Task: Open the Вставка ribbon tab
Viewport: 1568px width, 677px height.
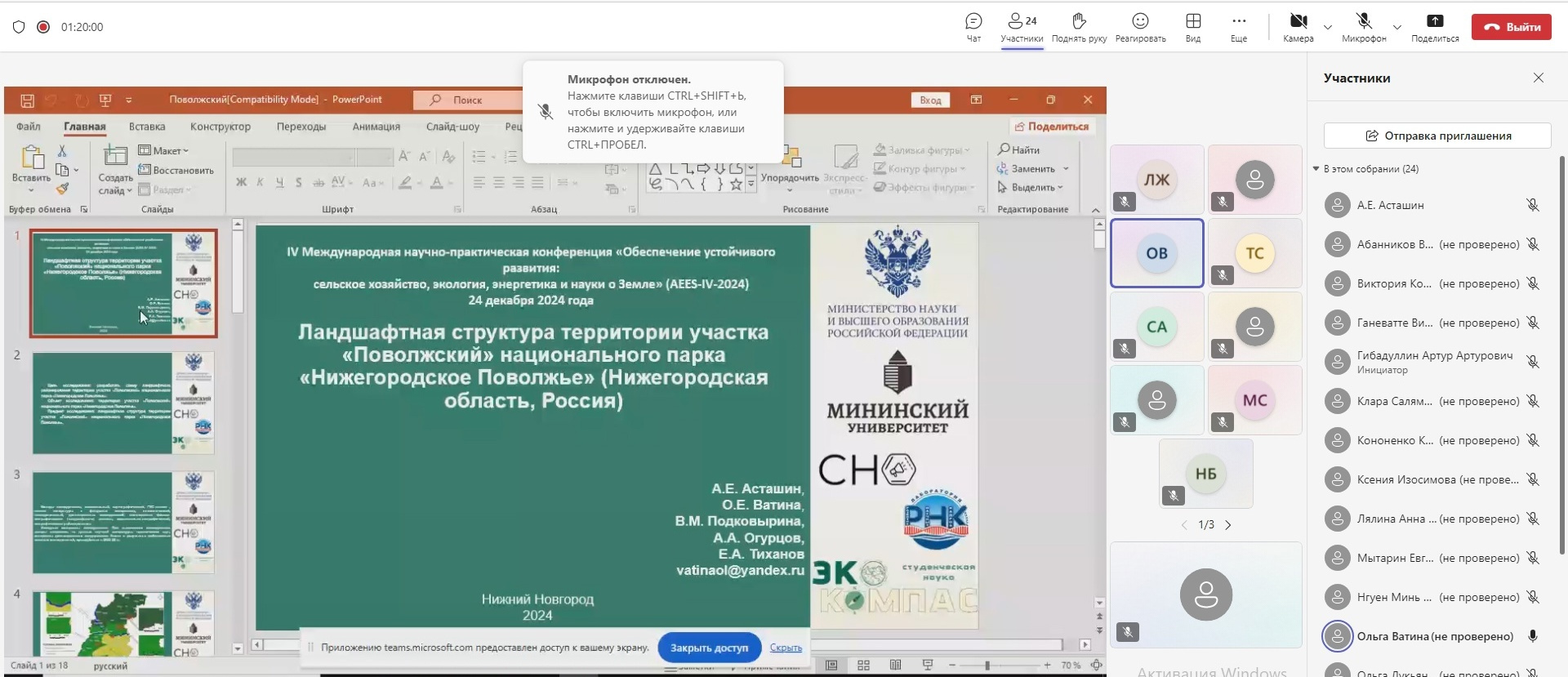Action: point(147,127)
